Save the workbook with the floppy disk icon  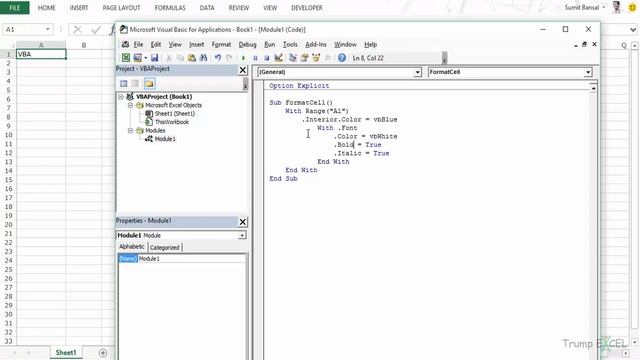coord(154,58)
